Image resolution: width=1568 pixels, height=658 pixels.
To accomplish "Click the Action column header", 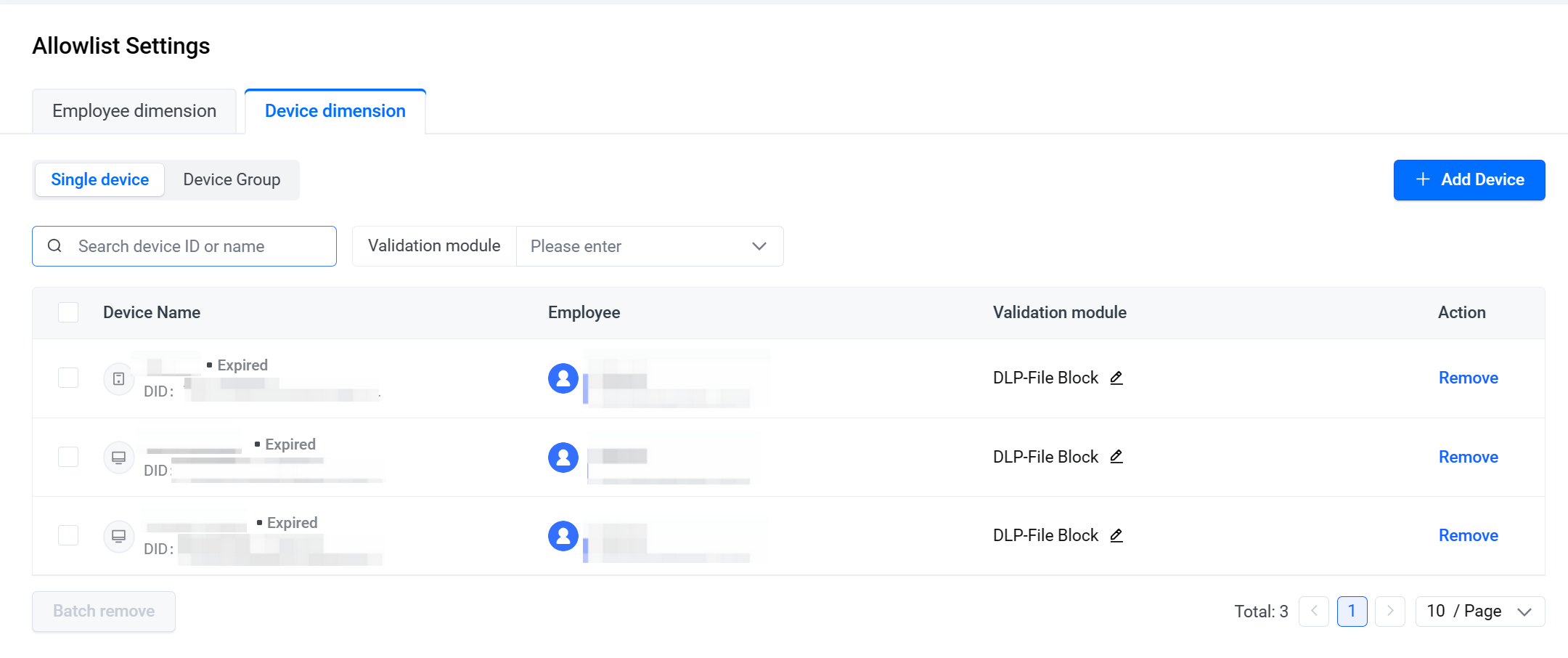I will 1462,312.
